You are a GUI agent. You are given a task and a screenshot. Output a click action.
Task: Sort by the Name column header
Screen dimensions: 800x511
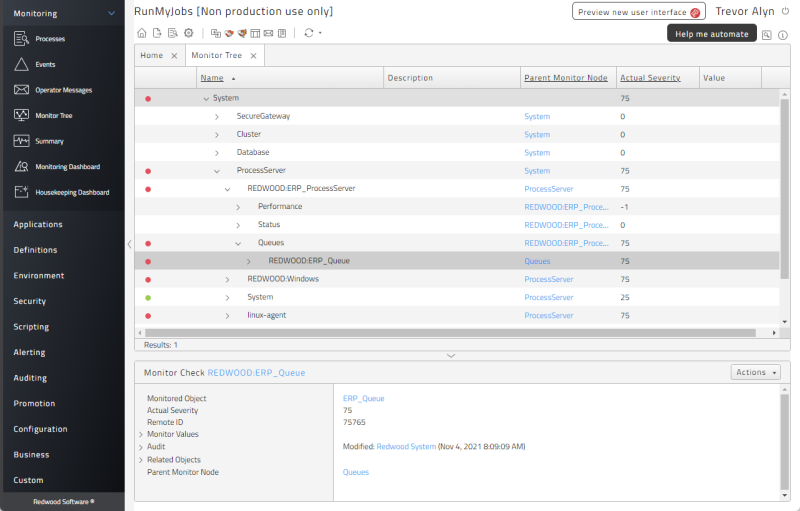[x=212, y=78]
